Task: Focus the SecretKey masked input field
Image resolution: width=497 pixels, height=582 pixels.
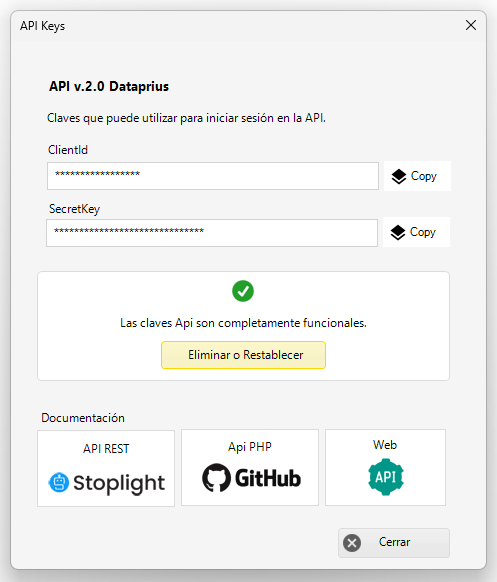Action: [x=212, y=233]
